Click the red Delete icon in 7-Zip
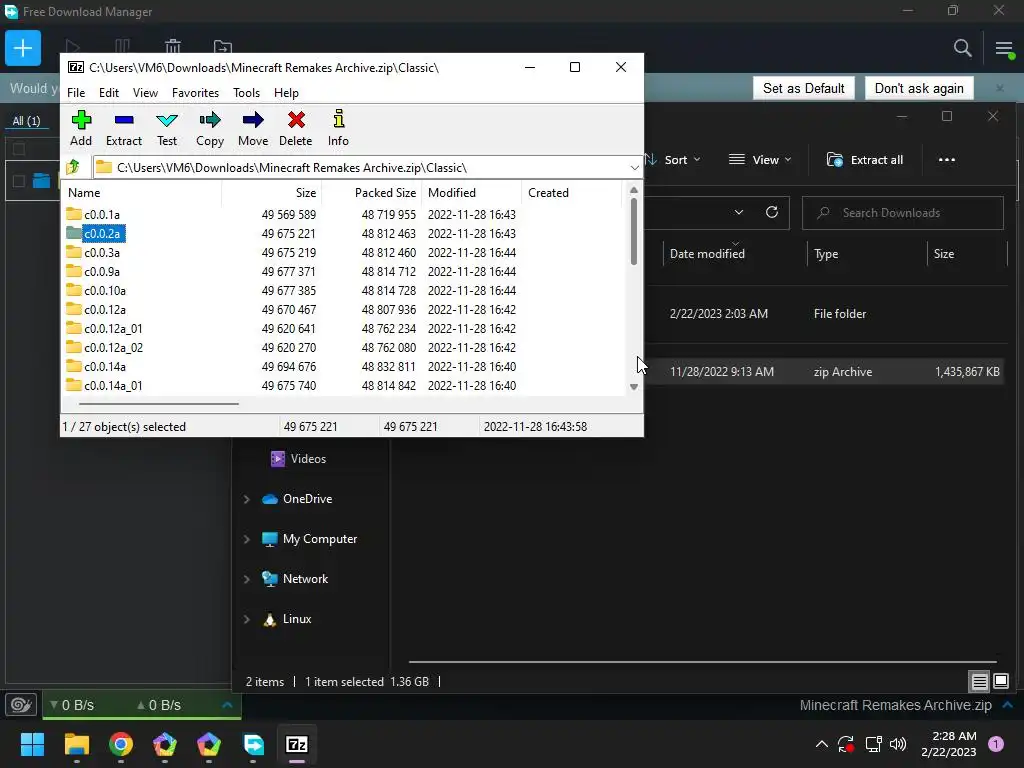 (296, 128)
